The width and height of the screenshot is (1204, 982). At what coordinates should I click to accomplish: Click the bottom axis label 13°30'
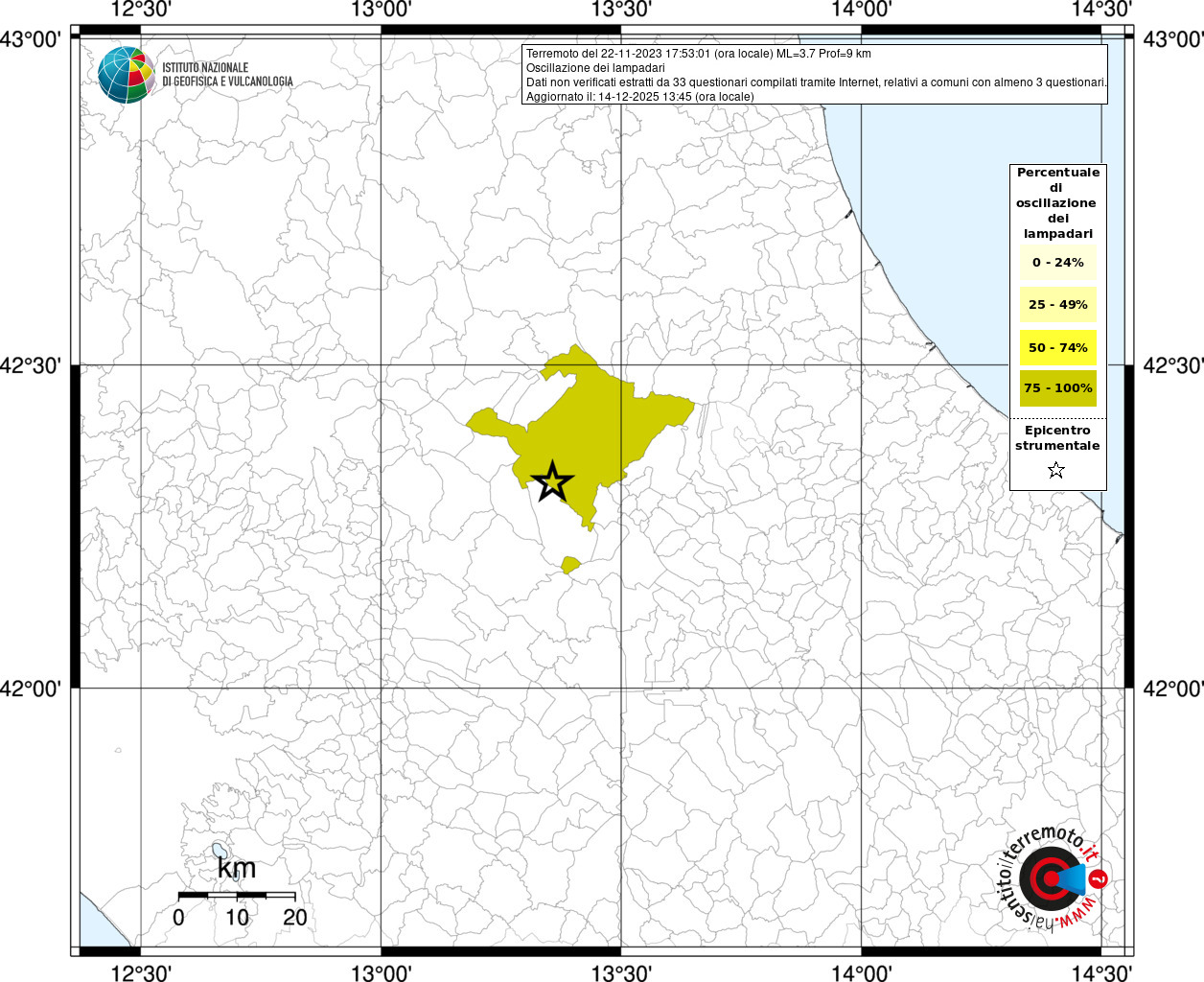pos(621,972)
